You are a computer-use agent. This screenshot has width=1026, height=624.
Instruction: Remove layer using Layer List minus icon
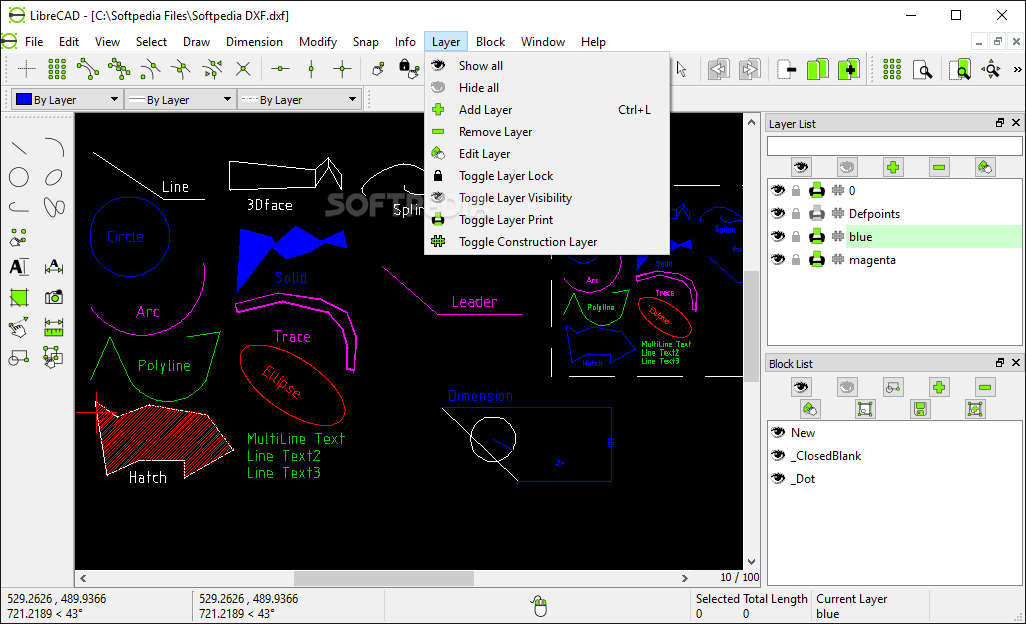(x=939, y=167)
